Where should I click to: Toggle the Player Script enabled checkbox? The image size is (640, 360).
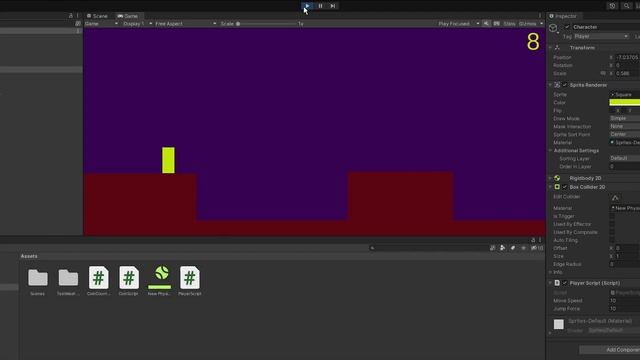565,283
